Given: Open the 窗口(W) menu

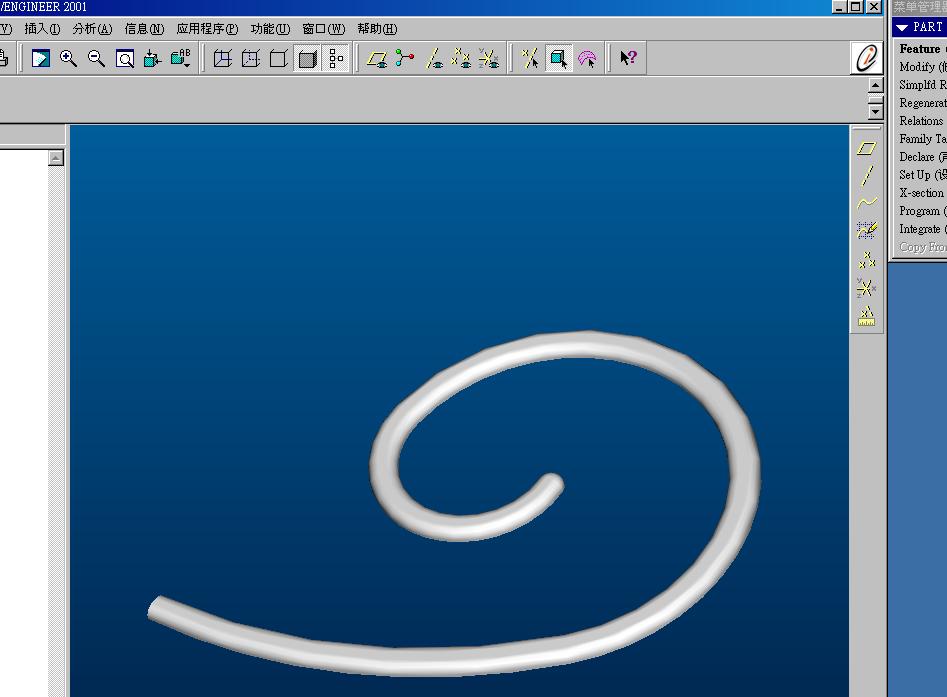Looking at the screenshot, I should (324, 29).
